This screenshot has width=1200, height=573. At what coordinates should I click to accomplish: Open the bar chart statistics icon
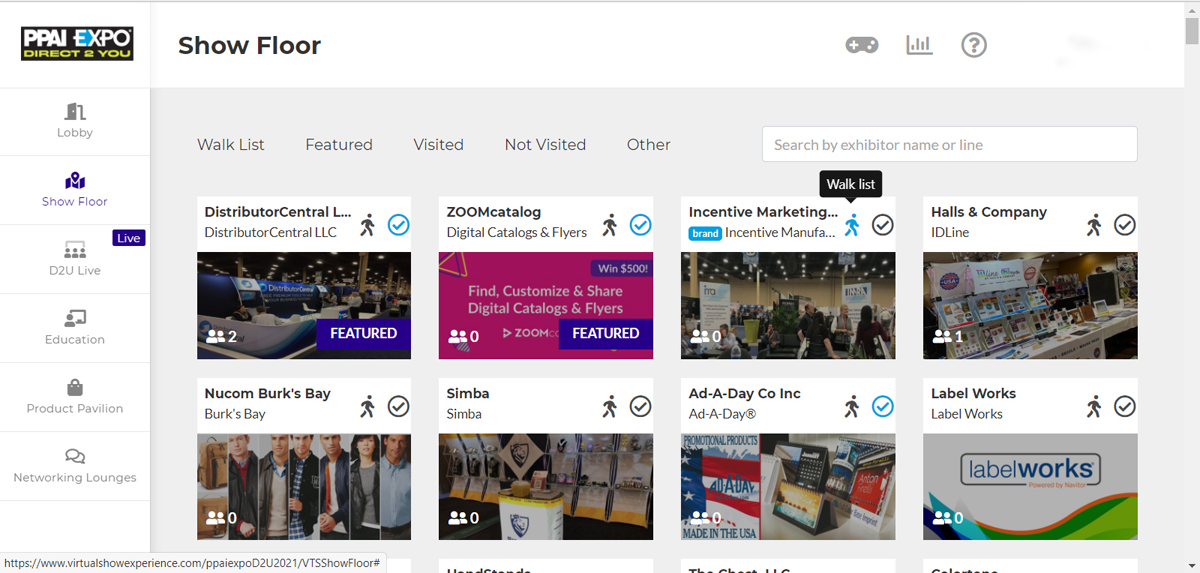pos(919,45)
